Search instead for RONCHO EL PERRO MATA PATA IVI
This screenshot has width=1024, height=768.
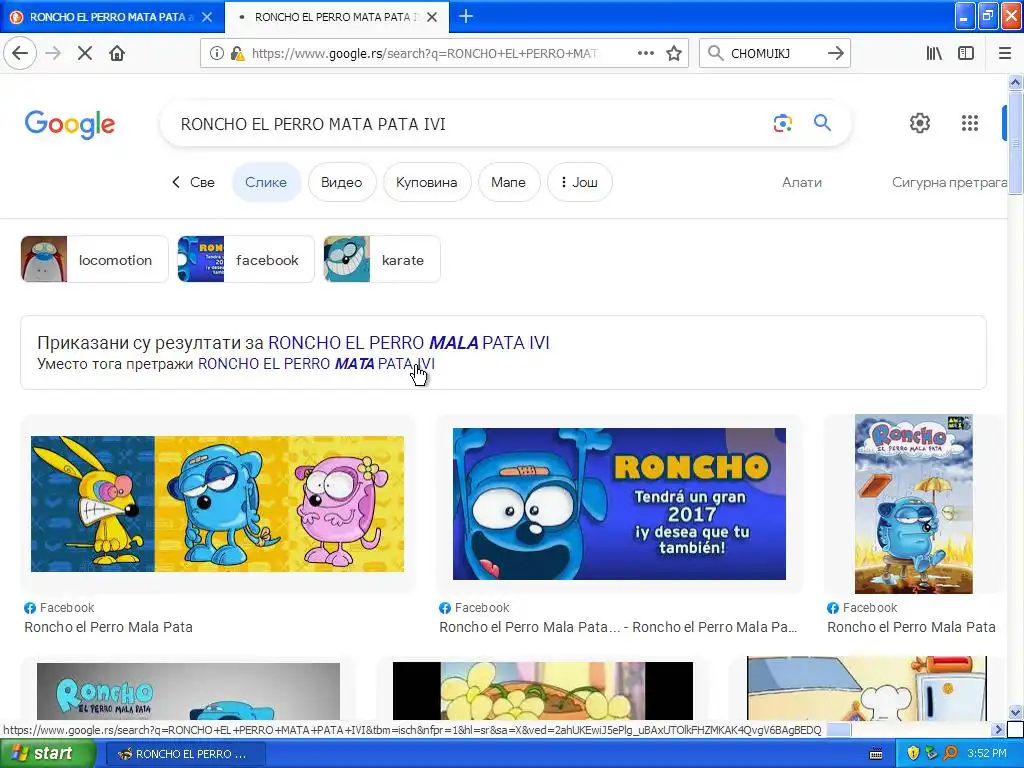pos(316,364)
